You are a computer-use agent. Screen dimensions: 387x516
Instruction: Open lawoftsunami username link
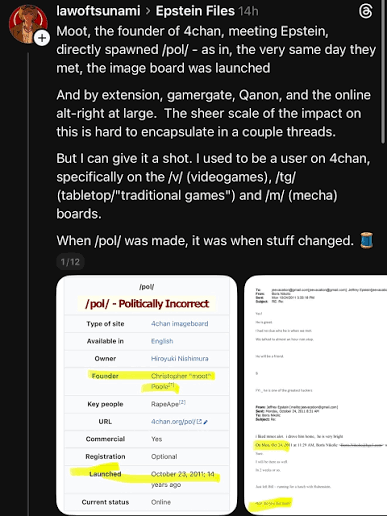click(x=98, y=11)
